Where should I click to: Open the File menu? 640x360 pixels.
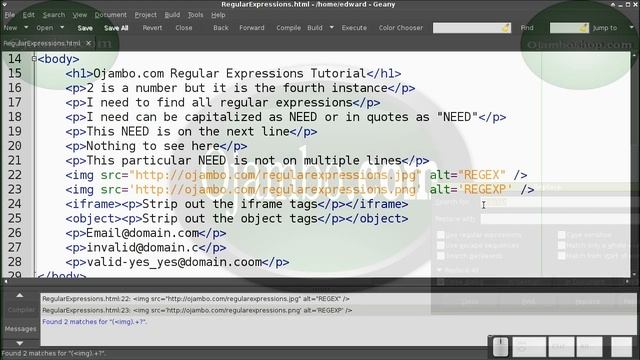tap(10, 15)
